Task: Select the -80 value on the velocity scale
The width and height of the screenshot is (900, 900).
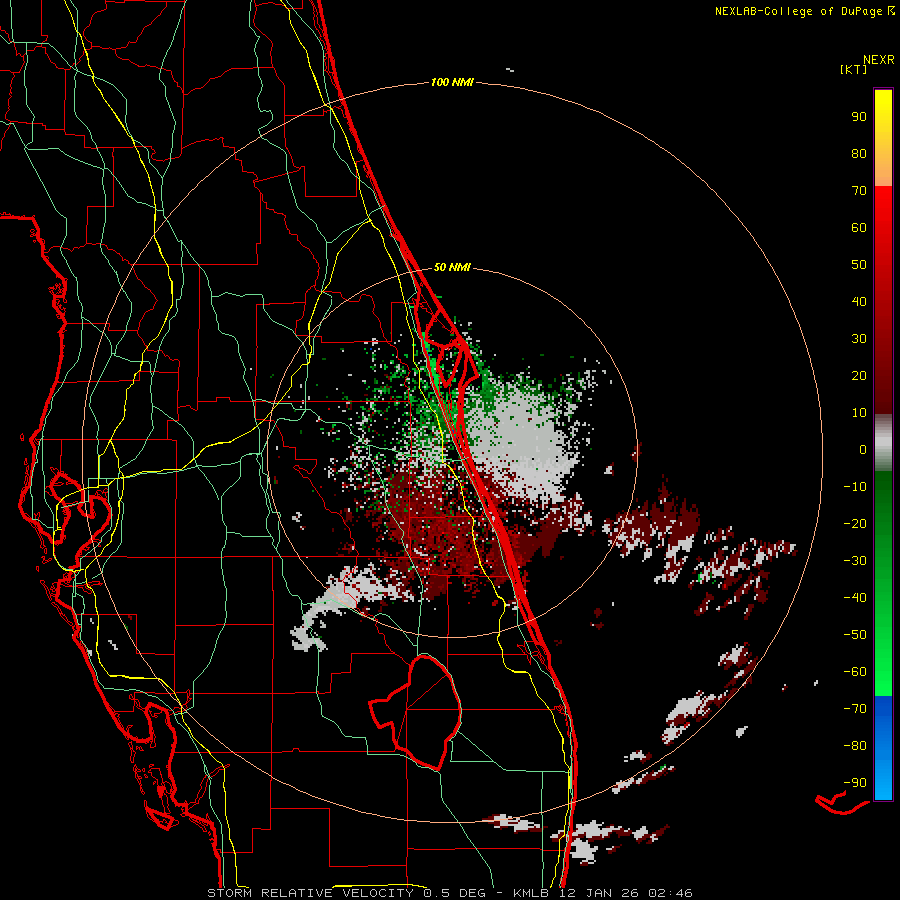Action: [855, 746]
